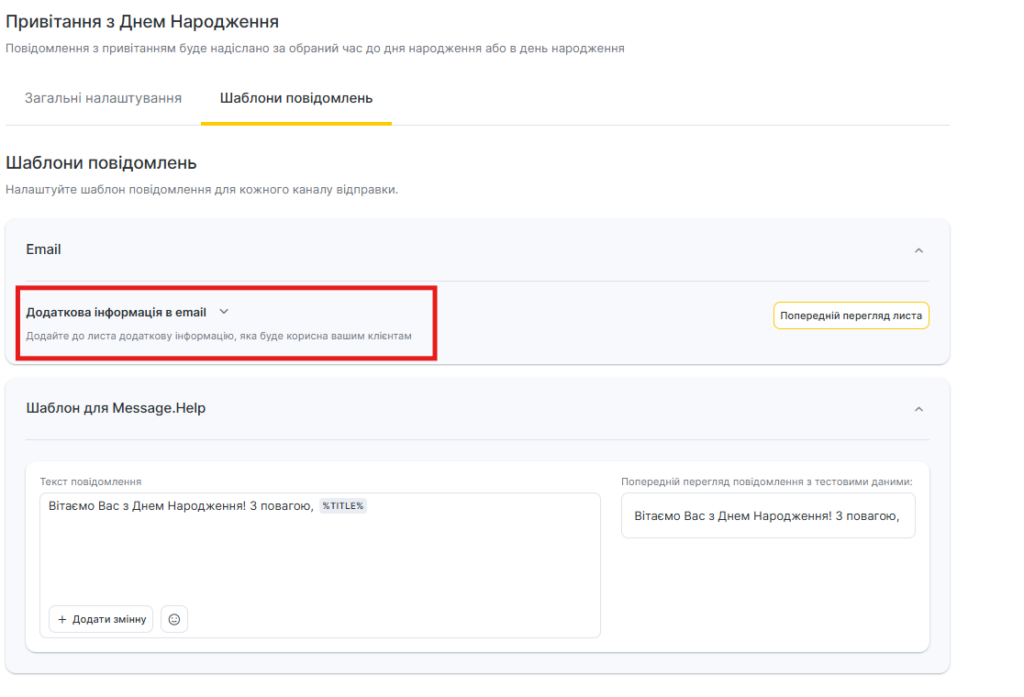
Task: Click the Шаблон для Message.Help header title
Action: pos(116,408)
